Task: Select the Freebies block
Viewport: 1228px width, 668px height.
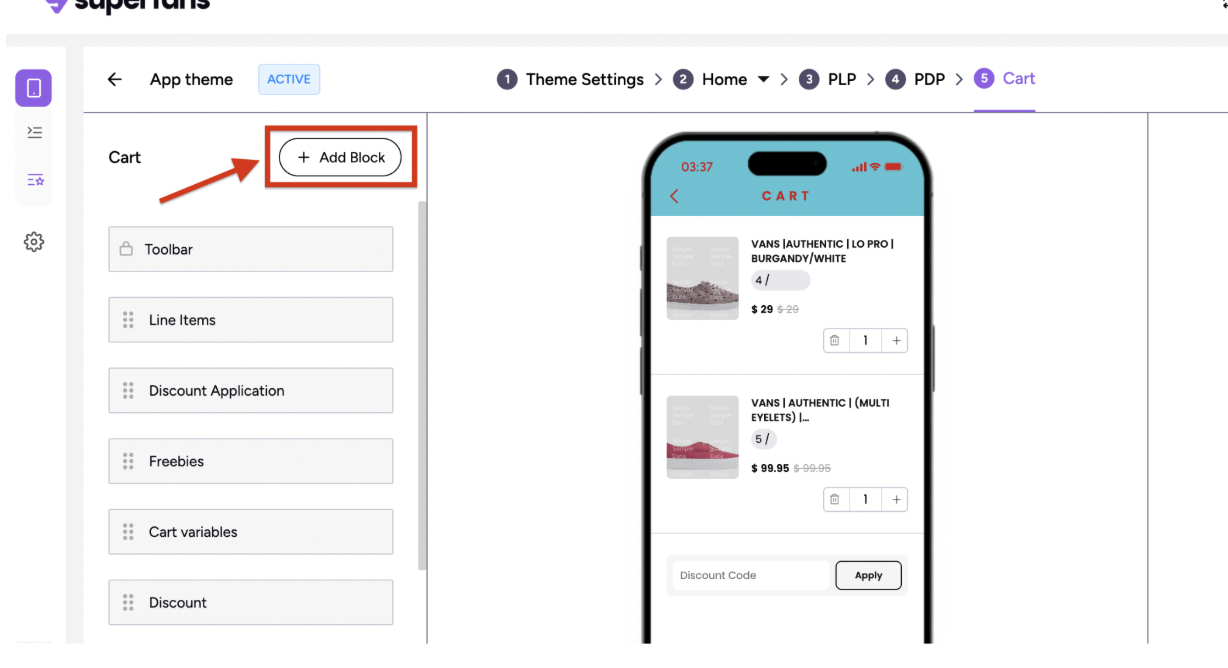Action: 251,461
